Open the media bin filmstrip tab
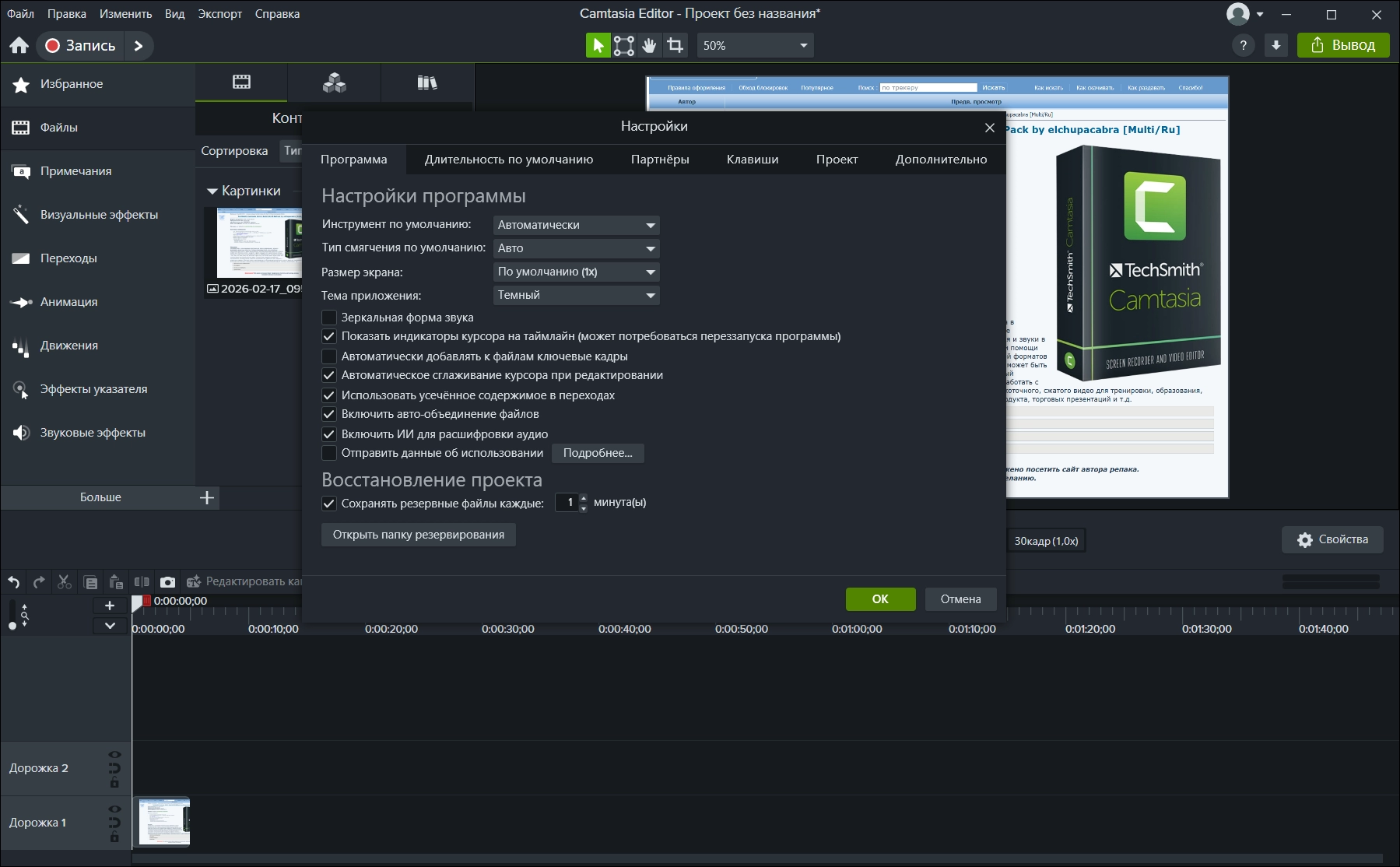 coord(241,82)
